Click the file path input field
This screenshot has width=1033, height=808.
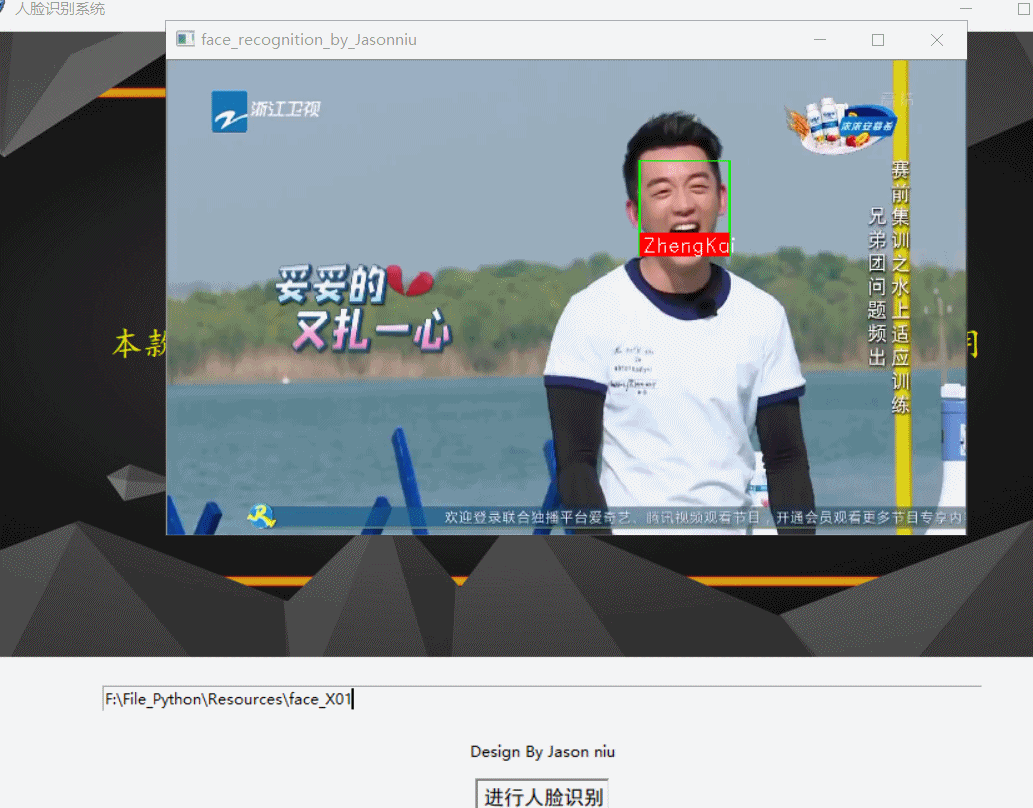[542, 699]
